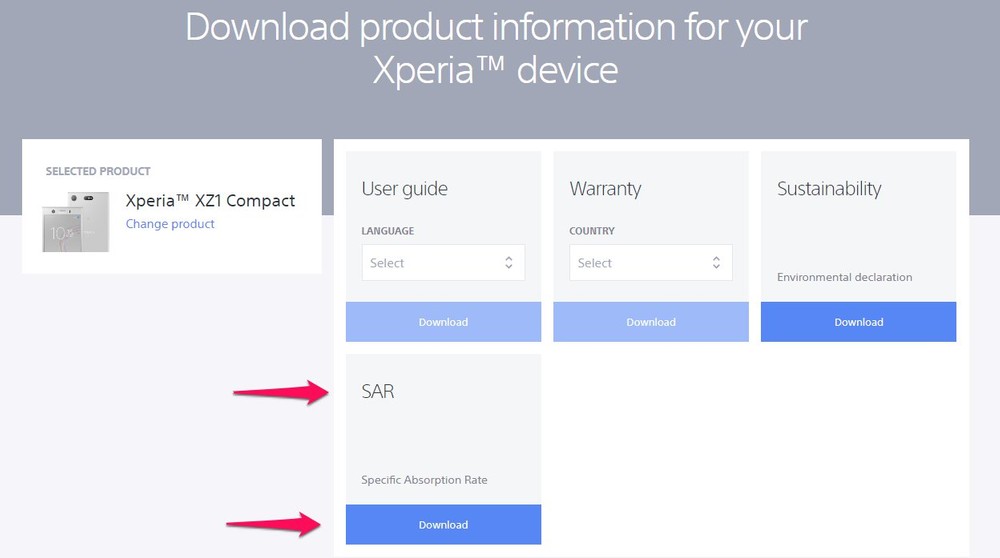The image size is (1000, 558).
Task: Click the SELECTED PRODUCT label
Action: 98,171
